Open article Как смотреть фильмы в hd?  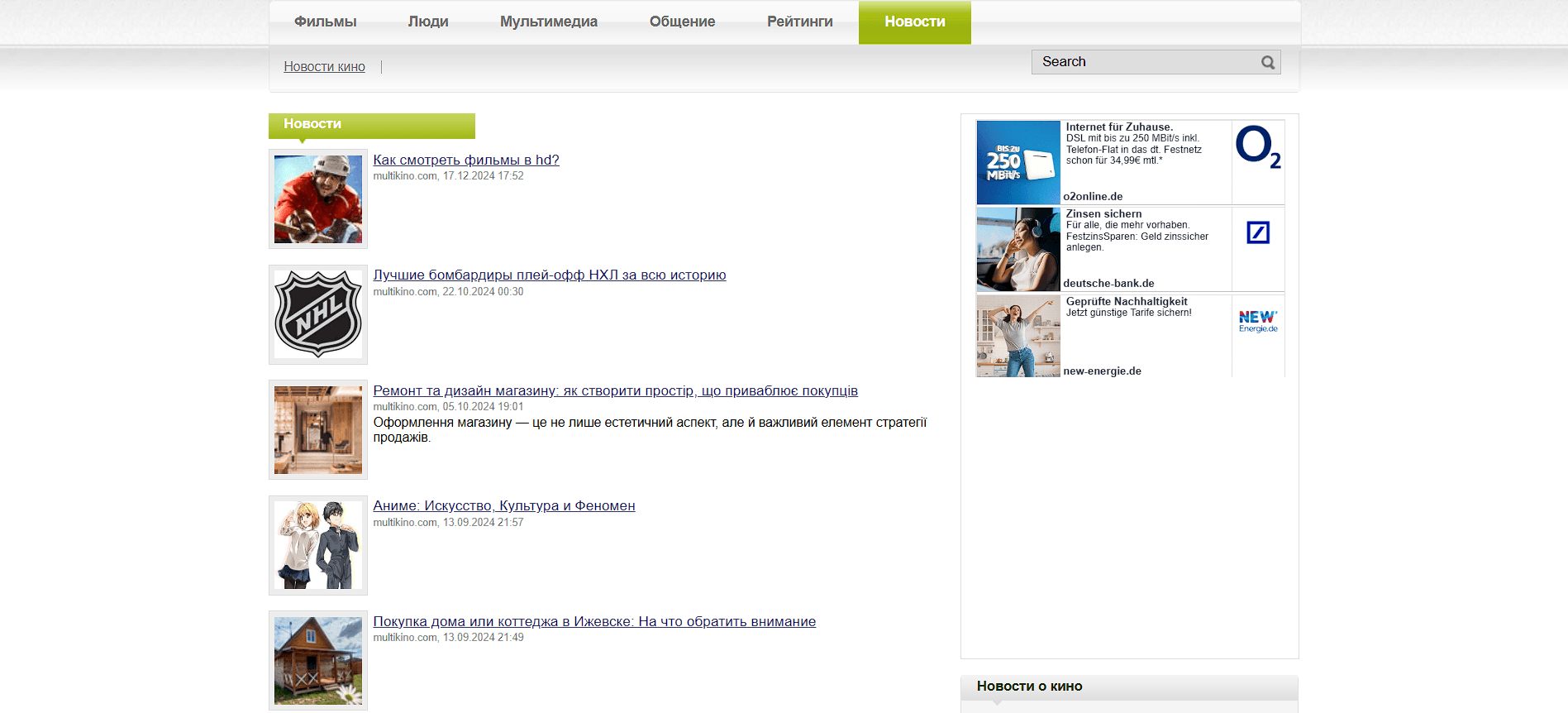[x=466, y=160]
